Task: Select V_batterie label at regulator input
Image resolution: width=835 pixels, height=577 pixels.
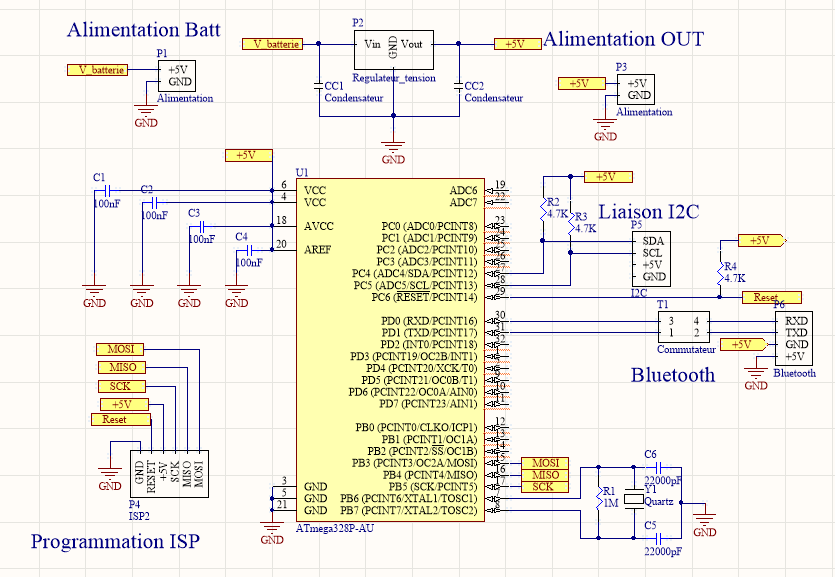Action: pyautogui.click(x=271, y=44)
